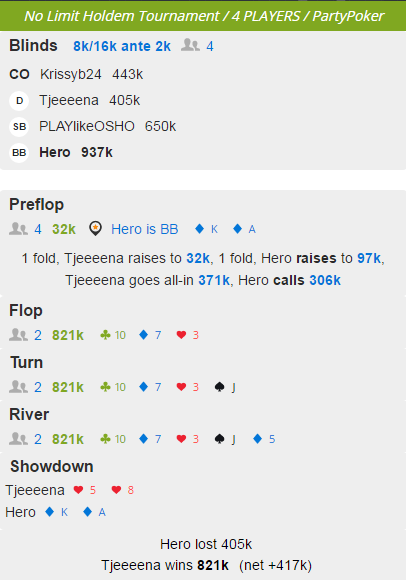Click the Krissyb24 player name
Image resolution: width=406 pixels, height=580 pixels.
pyautogui.click(x=71, y=74)
